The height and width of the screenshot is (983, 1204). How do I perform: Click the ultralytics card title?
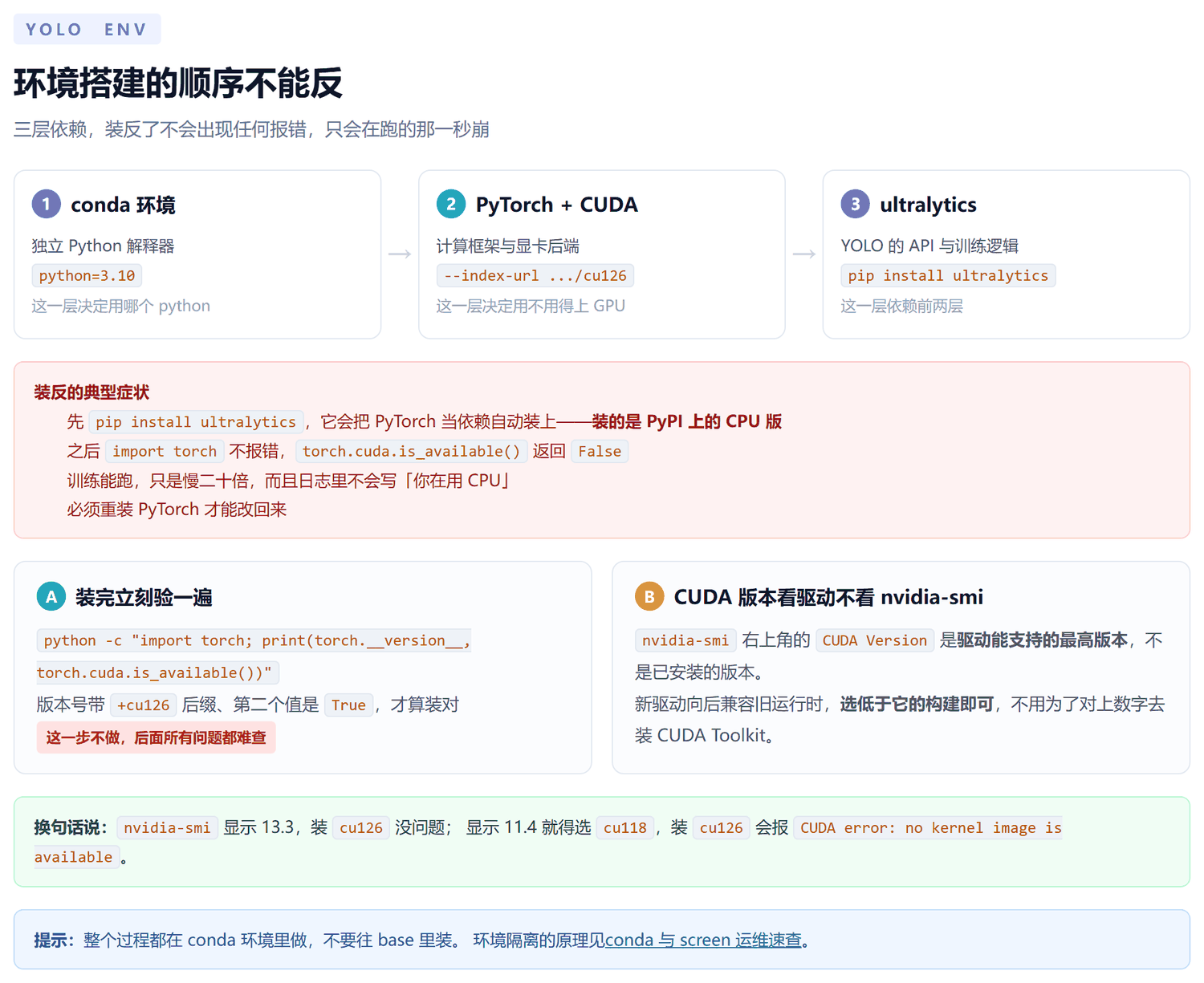pos(928,205)
